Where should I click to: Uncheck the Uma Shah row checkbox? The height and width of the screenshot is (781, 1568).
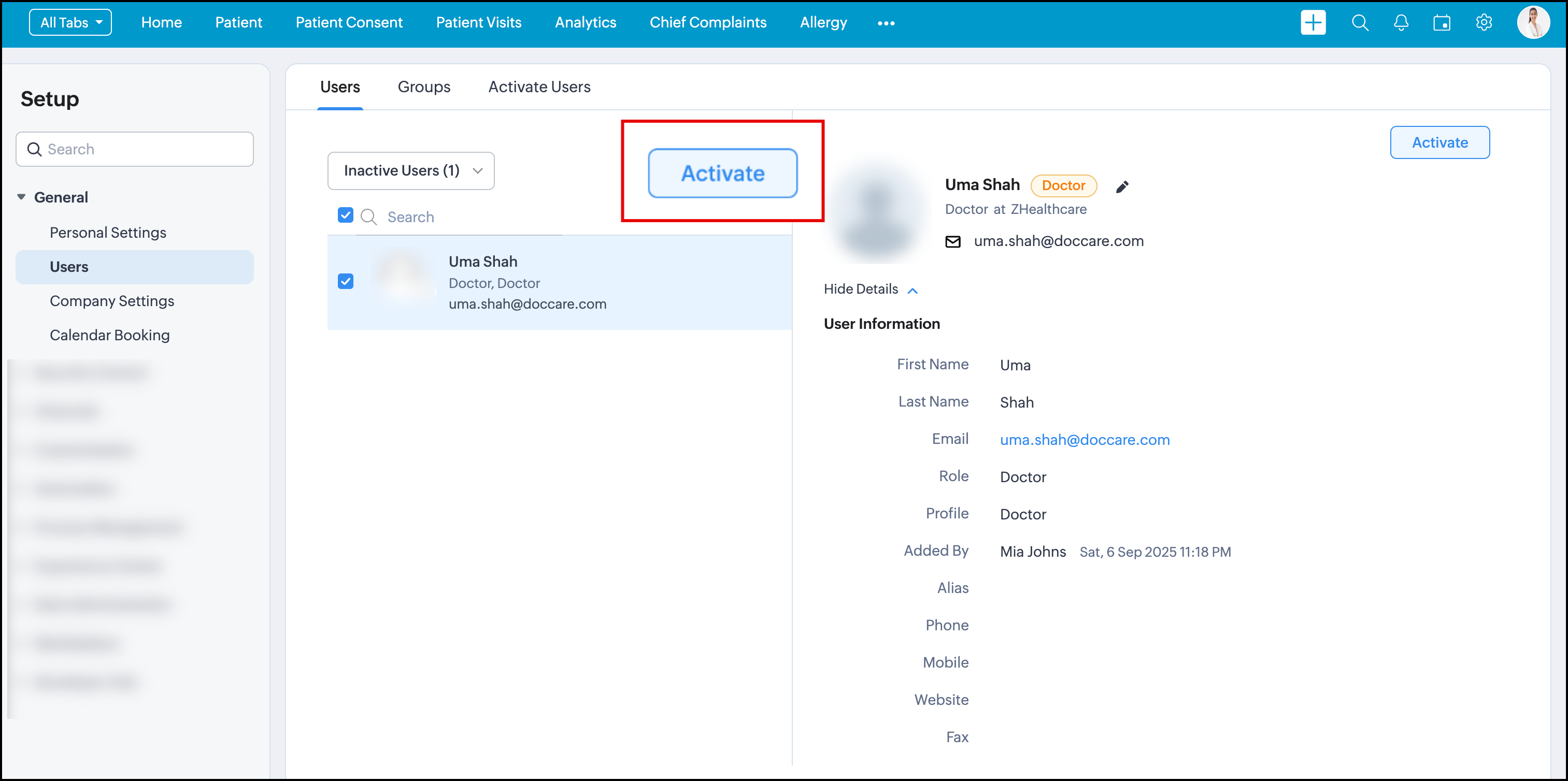[x=345, y=281]
